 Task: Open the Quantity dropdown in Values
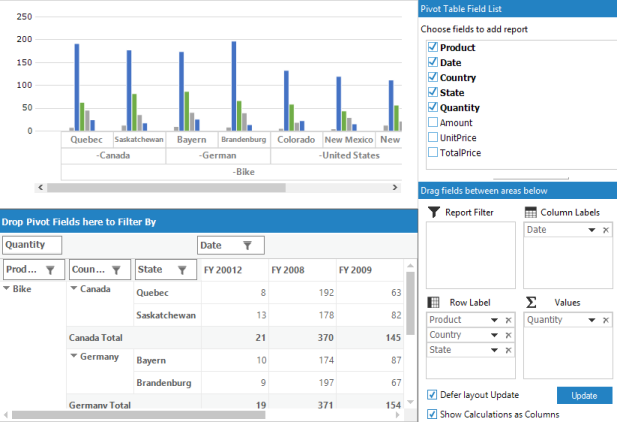coord(591,320)
